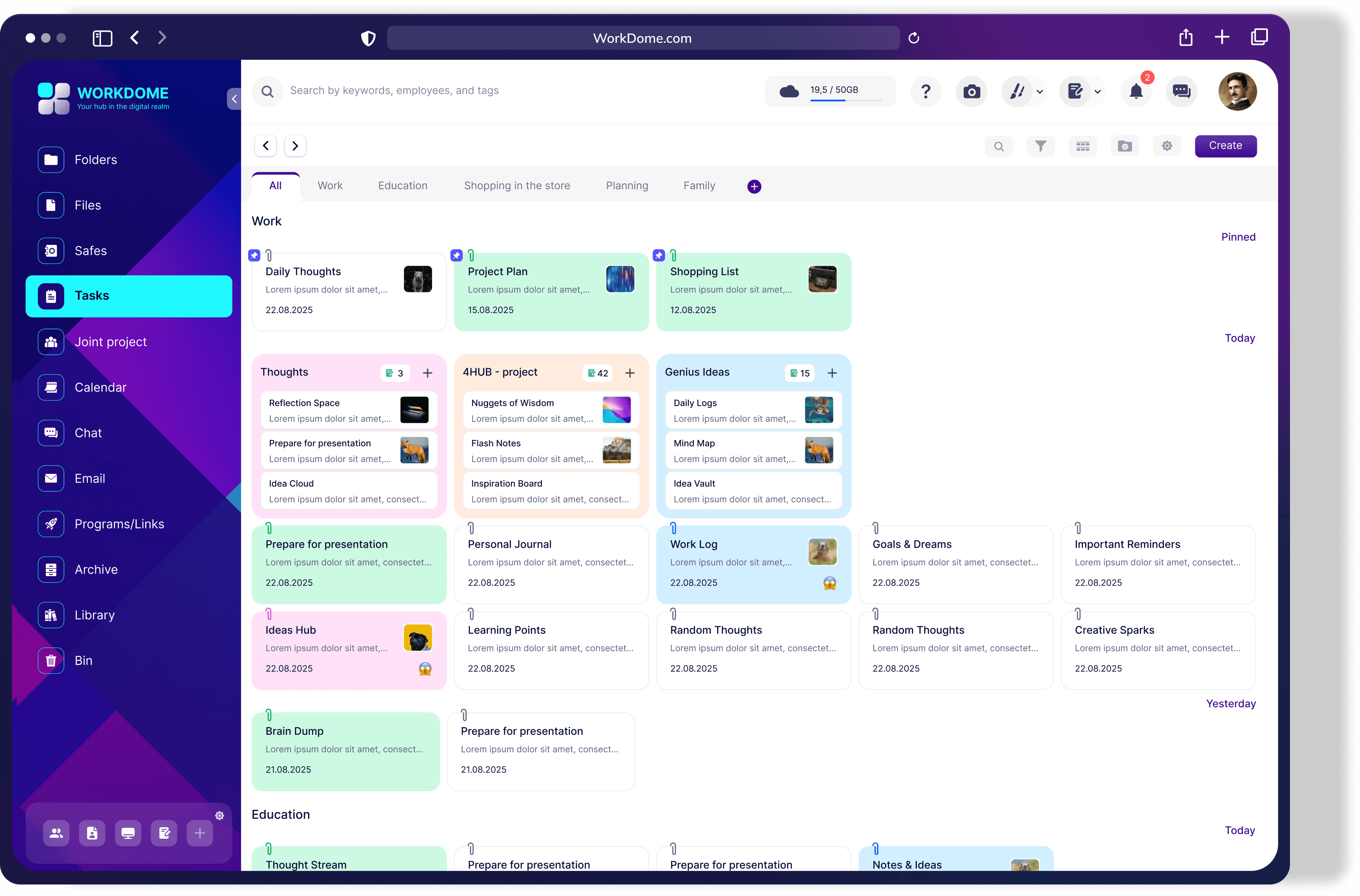1360x896 pixels.
Task: Click the help question mark icon
Action: tap(926, 92)
